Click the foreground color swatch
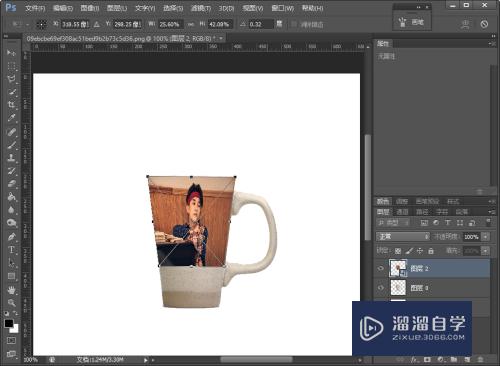Viewport: 500px width, 366px height. point(9,323)
